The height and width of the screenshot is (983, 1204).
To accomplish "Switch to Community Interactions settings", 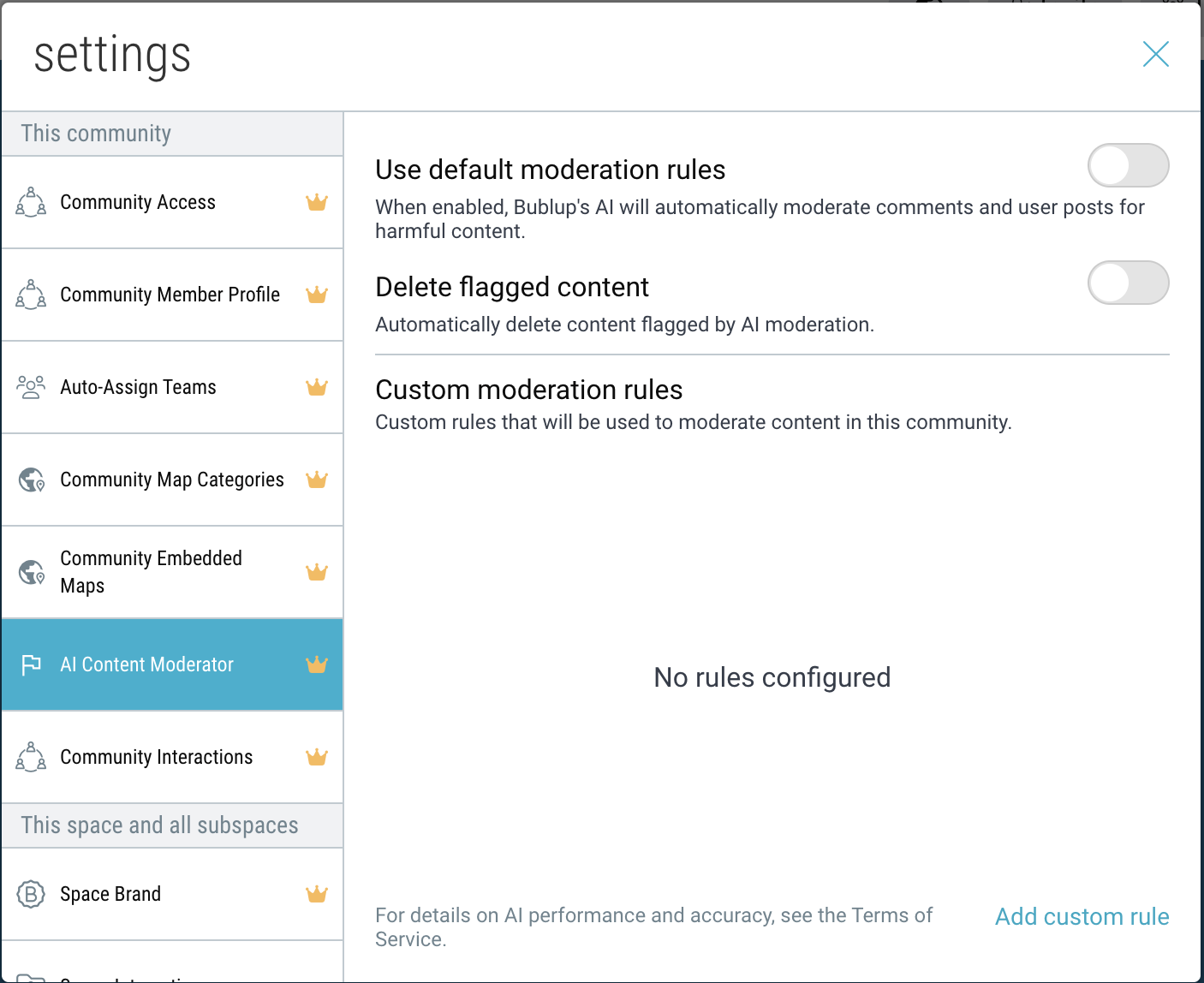I will [156, 757].
